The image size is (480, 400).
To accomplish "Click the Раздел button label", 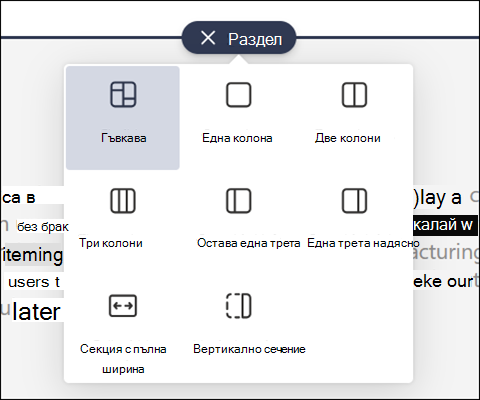I will [255, 39].
